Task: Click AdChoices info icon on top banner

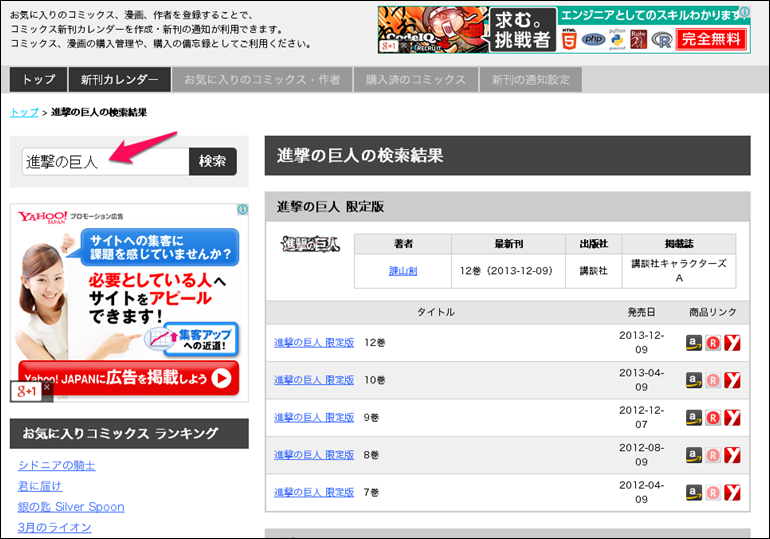Action: [744, 13]
